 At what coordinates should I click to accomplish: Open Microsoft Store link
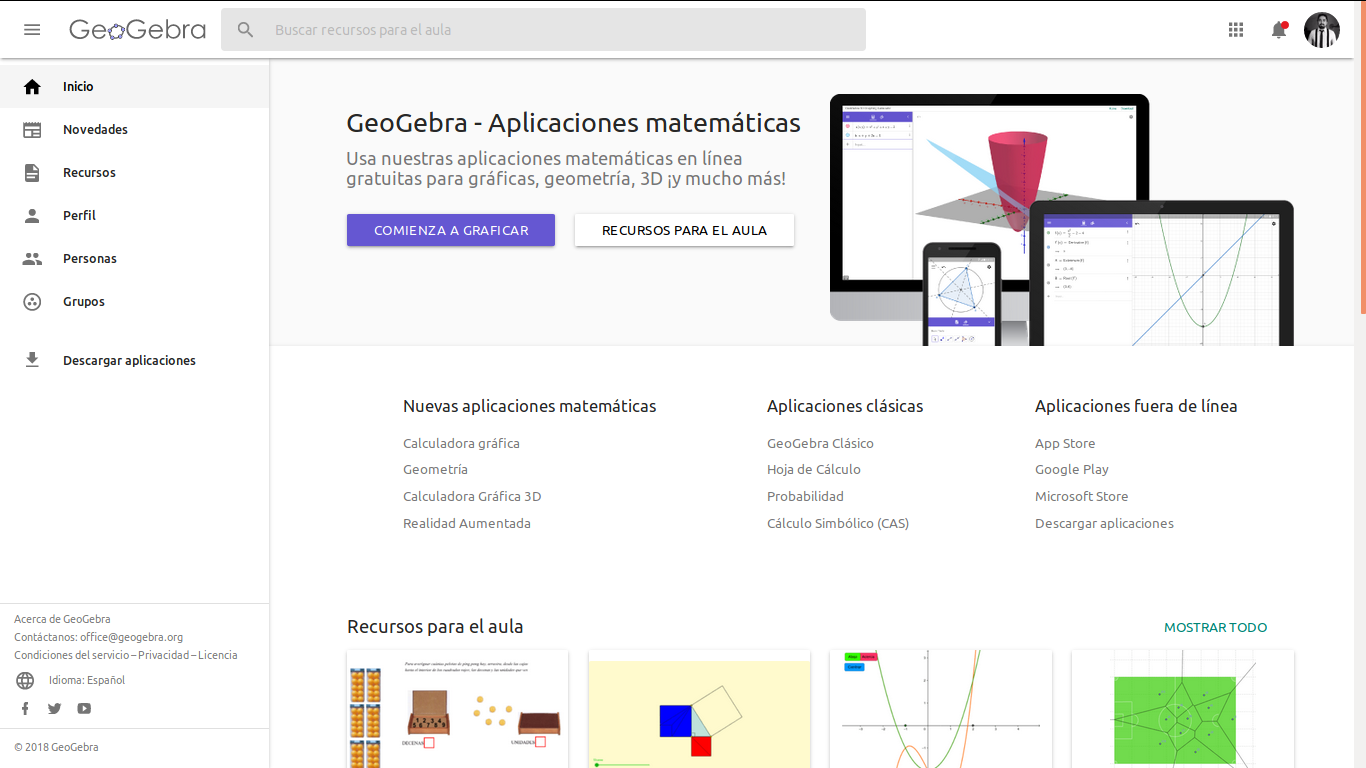(1081, 496)
